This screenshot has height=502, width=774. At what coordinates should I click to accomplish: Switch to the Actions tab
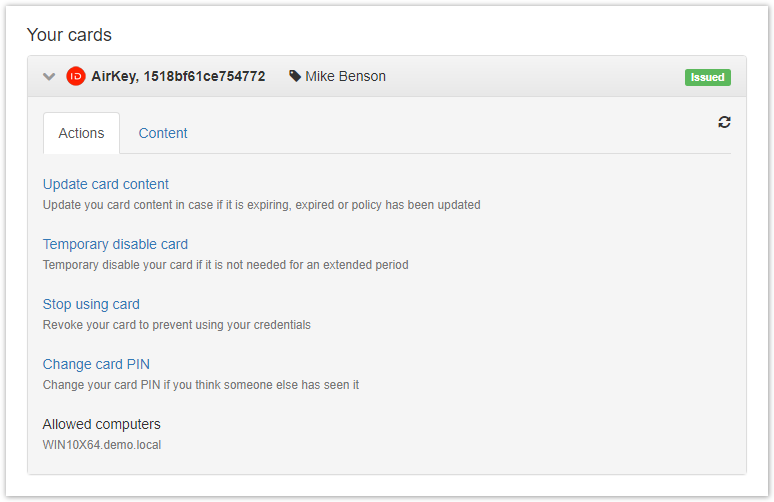[81, 133]
